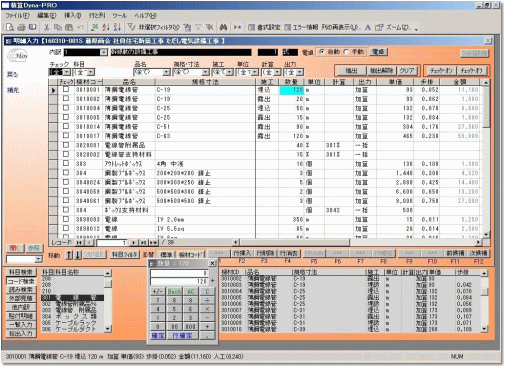Screen dimensions: 506x368
Task: Open the ツール menu
Action: 119,15
